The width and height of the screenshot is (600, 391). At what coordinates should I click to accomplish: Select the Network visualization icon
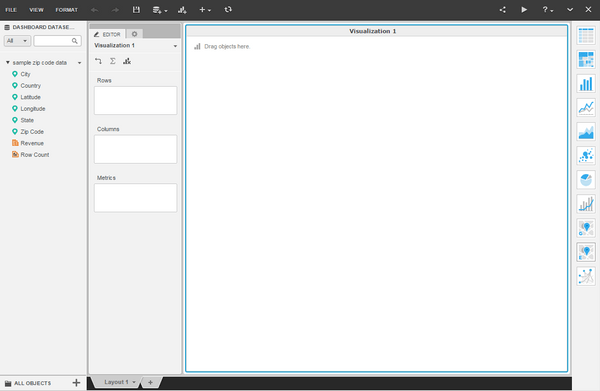586,276
